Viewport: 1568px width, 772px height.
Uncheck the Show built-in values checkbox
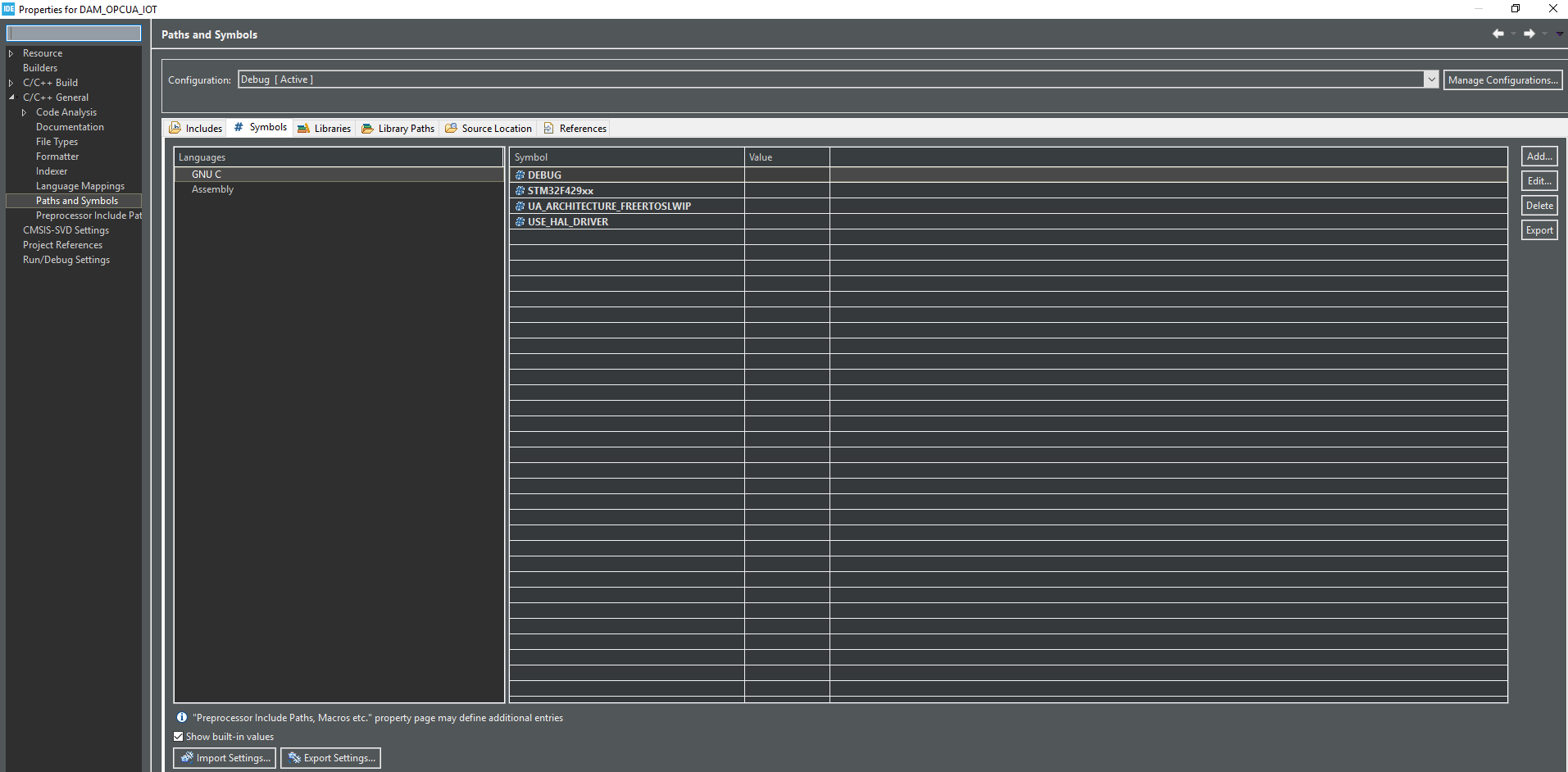click(x=178, y=736)
